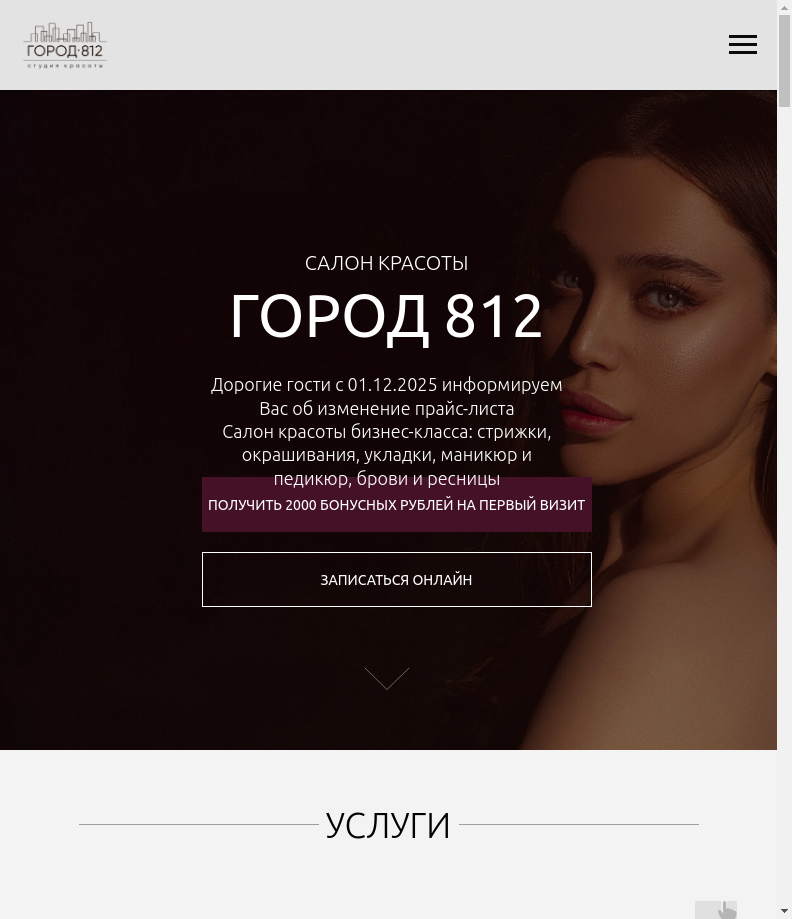Viewport: 792px width, 919px height.
Task: Click the large ГОРОД 812 hero title
Action: click(386, 316)
